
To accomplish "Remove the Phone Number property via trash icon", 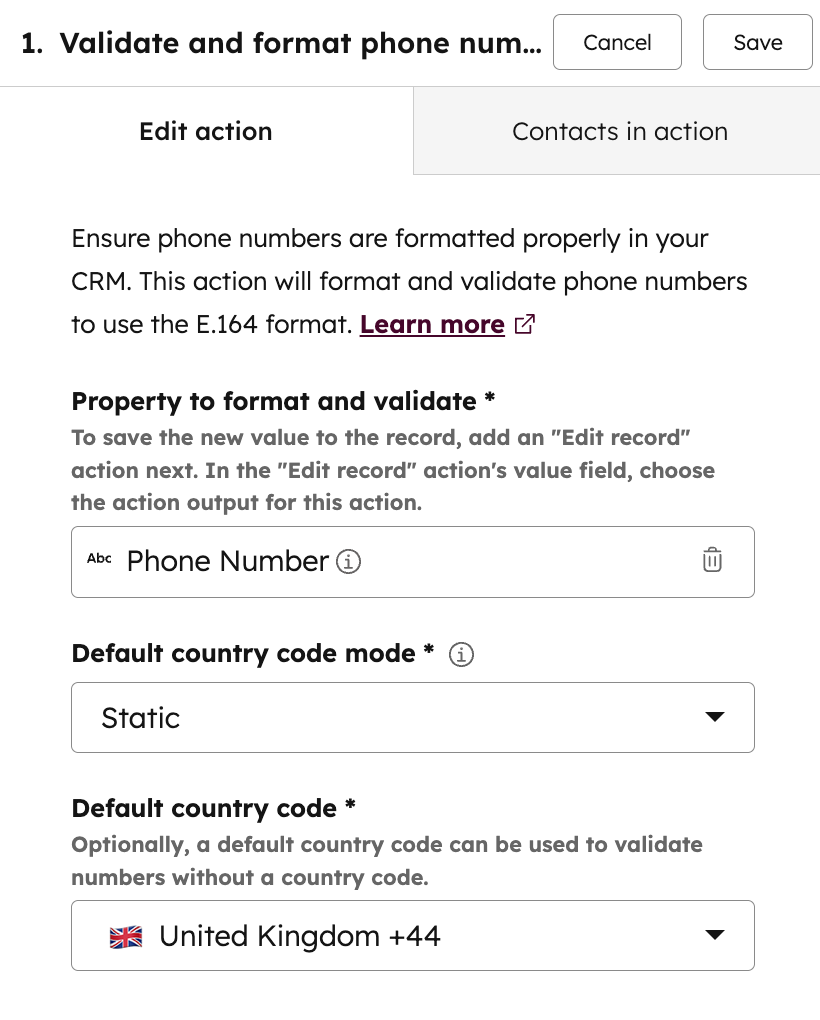I will click(x=712, y=560).
